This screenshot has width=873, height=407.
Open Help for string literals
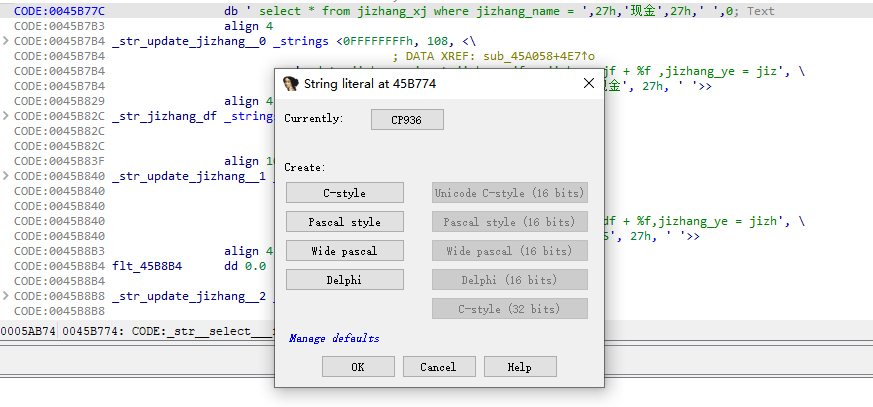[520, 367]
